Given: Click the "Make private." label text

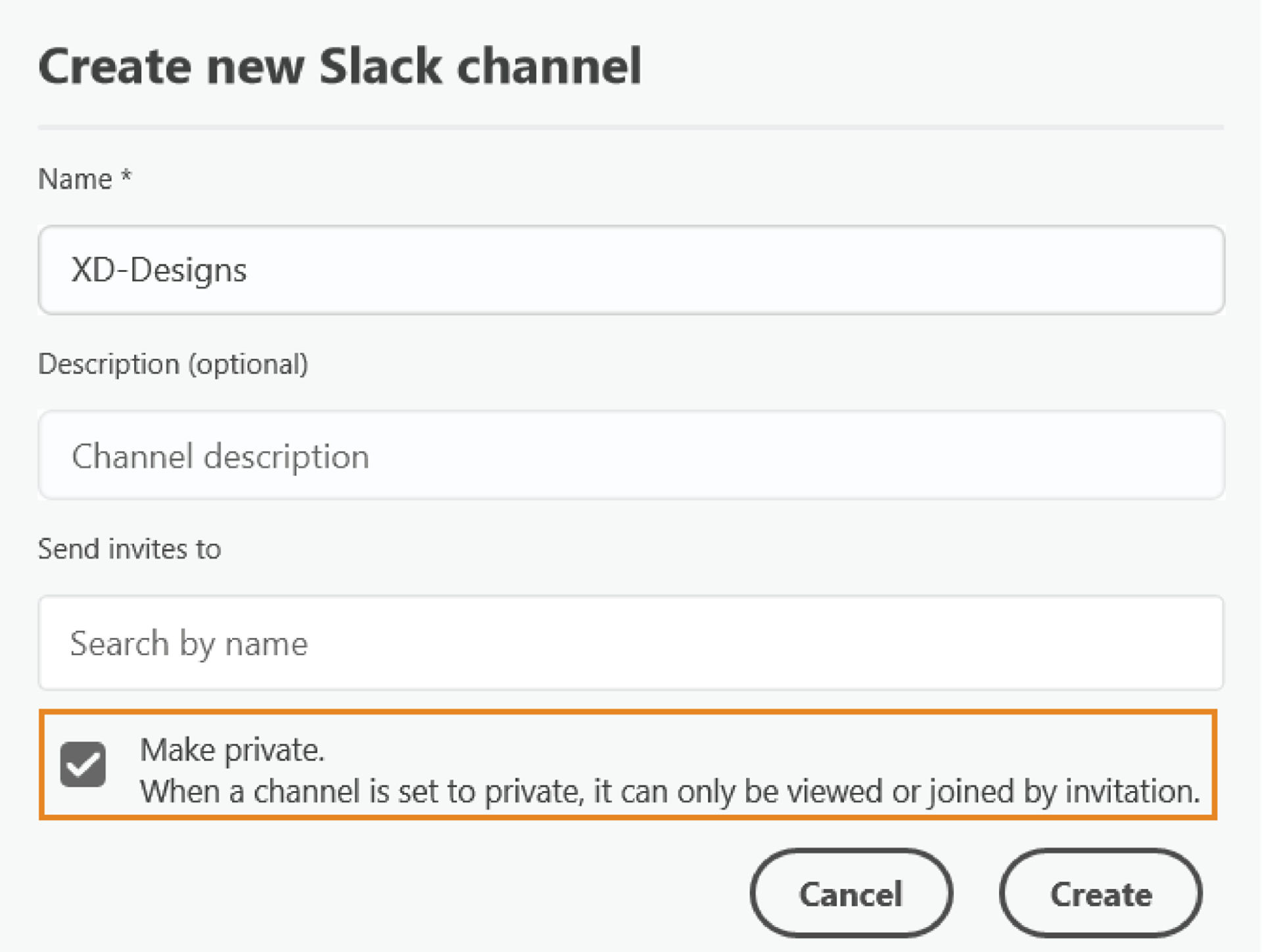Looking at the screenshot, I should pos(232,750).
